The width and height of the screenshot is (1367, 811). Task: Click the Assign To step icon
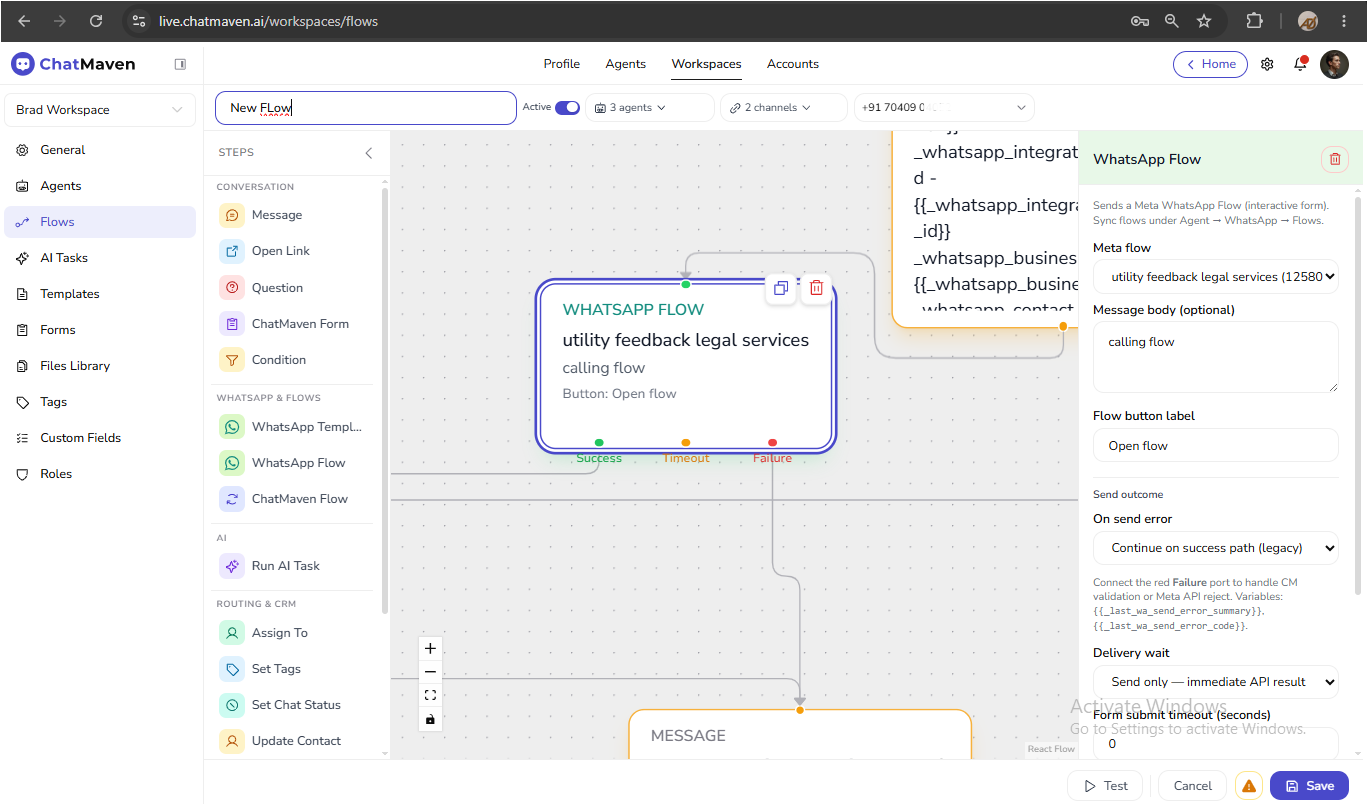232,633
